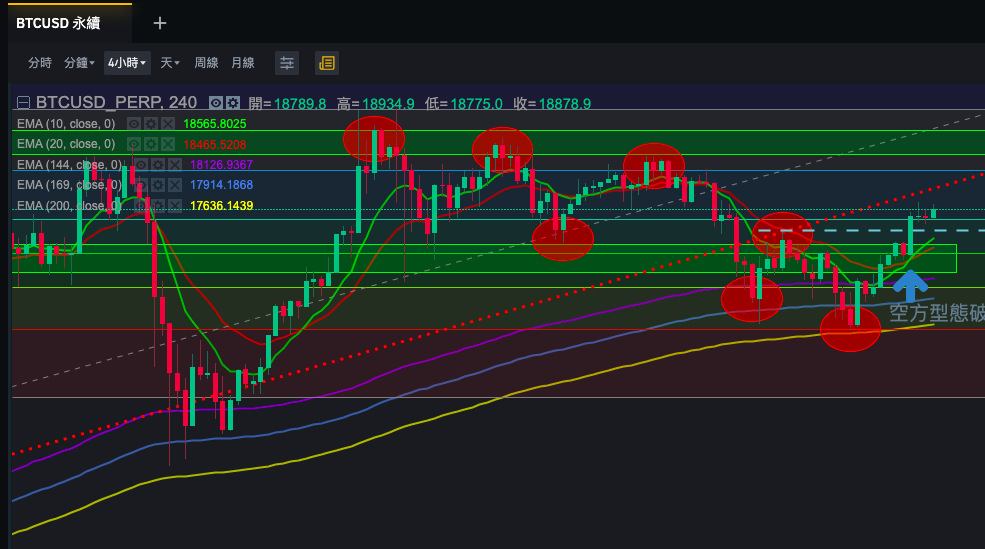The image size is (985, 549).
Task: Click the yellow order list icon
Action: (x=326, y=63)
